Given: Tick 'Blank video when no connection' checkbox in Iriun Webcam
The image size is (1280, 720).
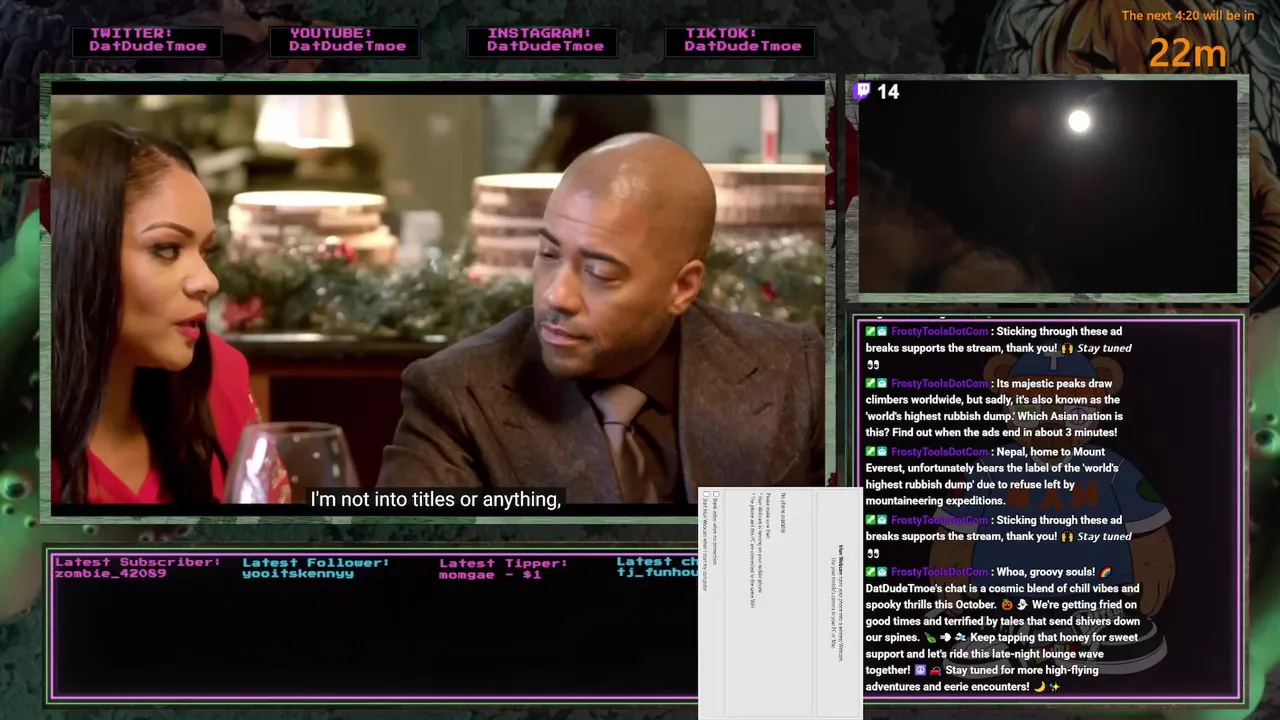Looking at the screenshot, I should click(716, 494).
